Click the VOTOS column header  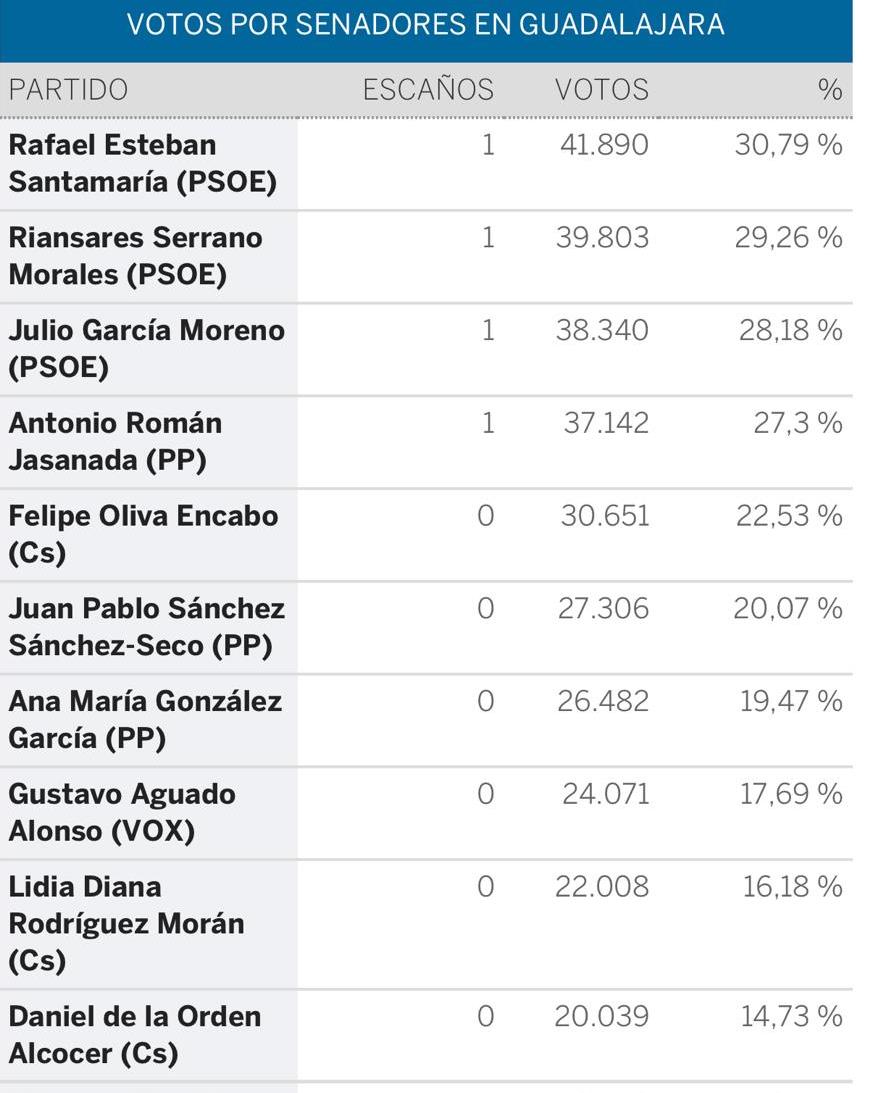pos(602,90)
